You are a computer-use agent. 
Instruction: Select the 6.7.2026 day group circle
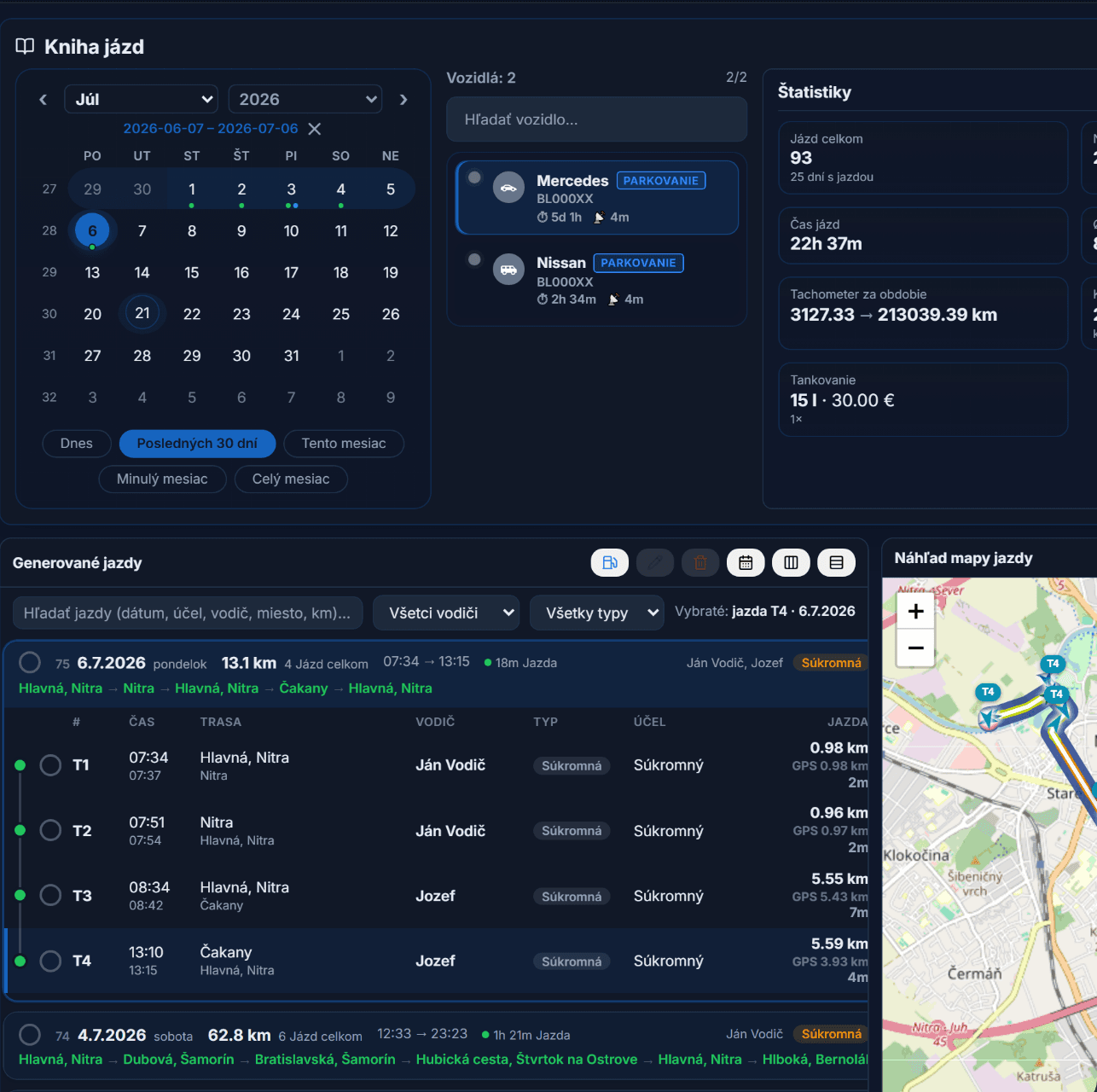pyautogui.click(x=30, y=662)
